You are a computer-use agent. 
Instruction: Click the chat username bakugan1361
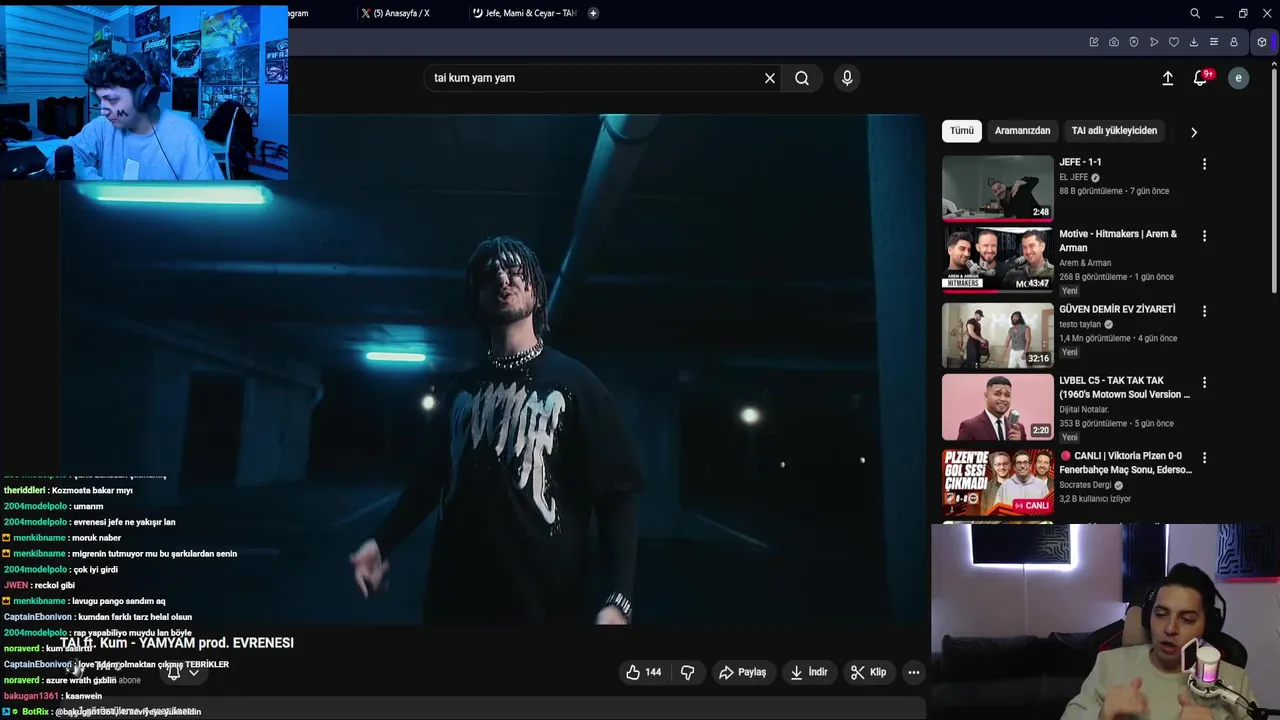(x=31, y=696)
